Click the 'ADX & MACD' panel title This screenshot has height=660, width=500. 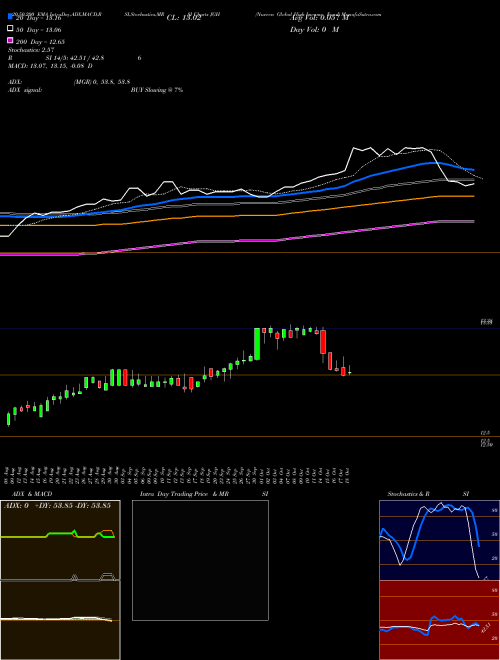(32, 494)
